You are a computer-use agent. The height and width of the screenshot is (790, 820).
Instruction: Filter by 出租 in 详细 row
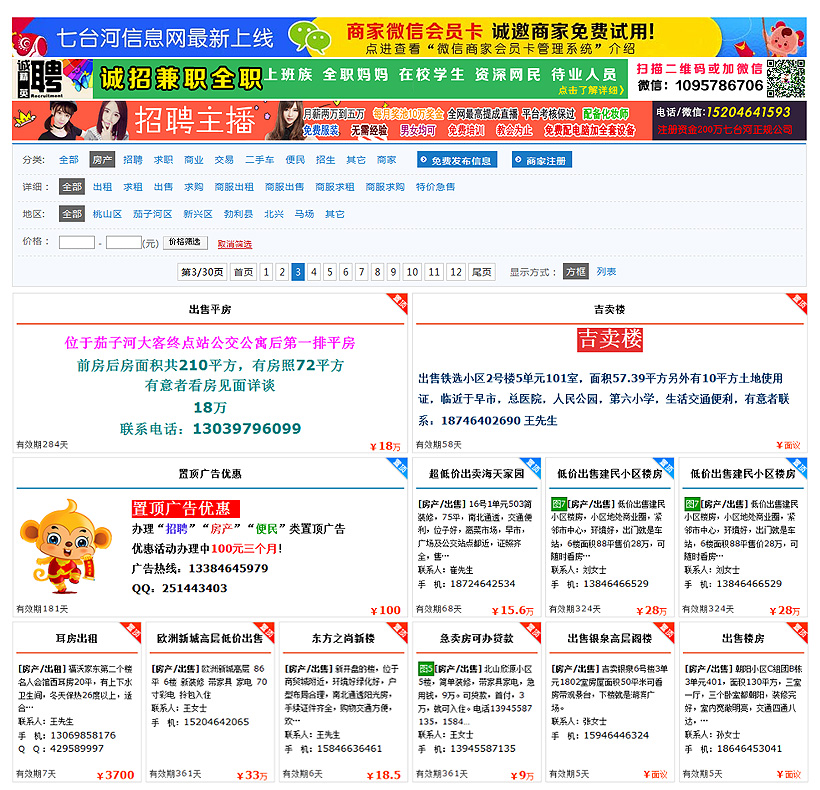pos(103,187)
